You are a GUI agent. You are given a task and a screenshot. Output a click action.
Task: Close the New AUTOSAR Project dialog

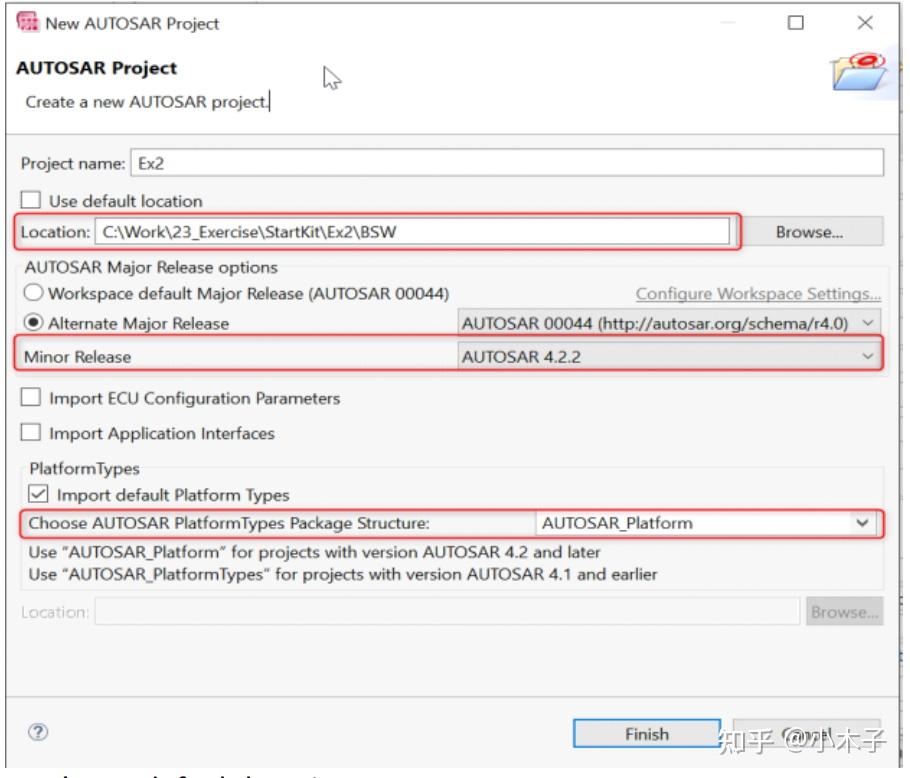pyautogui.click(x=865, y=23)
